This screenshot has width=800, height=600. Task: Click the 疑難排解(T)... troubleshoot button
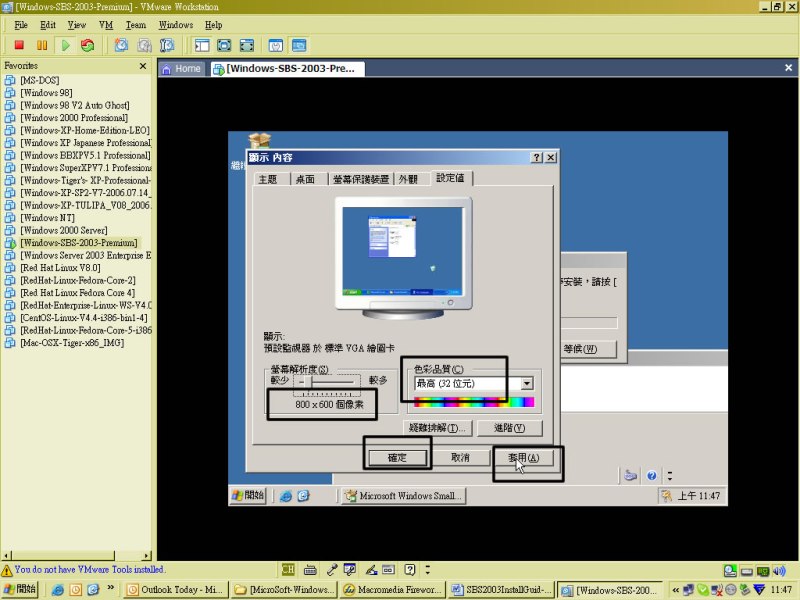[x=437, y=428]
